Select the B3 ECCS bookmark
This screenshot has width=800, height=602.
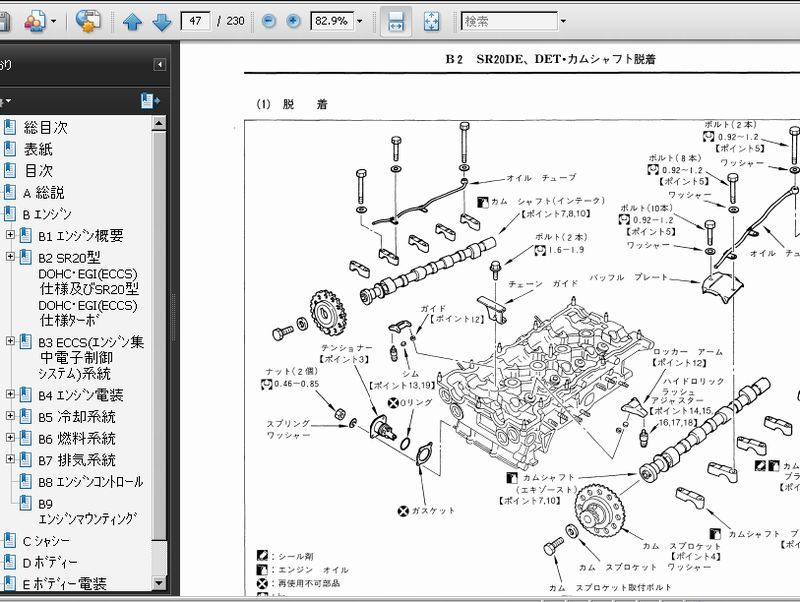point(91,358)
